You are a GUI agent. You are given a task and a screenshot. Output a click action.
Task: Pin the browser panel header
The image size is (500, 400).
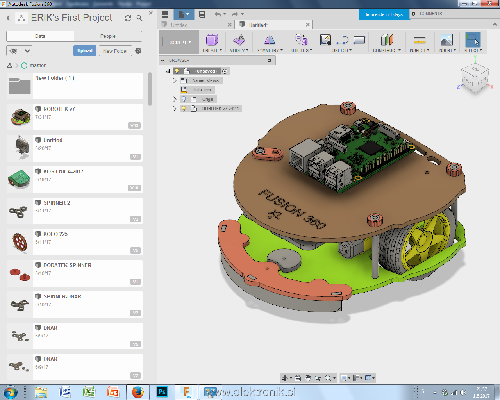point(269,60)
